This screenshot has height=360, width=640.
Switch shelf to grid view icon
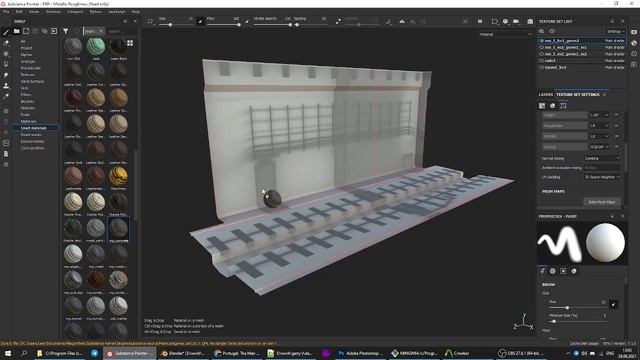click(130, 43)
